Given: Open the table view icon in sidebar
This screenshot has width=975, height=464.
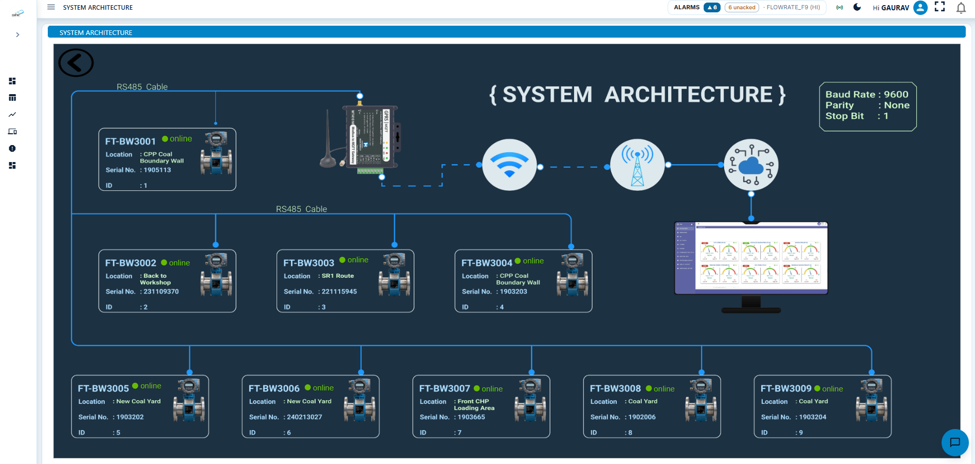Looking at the screenshot, I should pyautogui.click(x=12, y=98).
